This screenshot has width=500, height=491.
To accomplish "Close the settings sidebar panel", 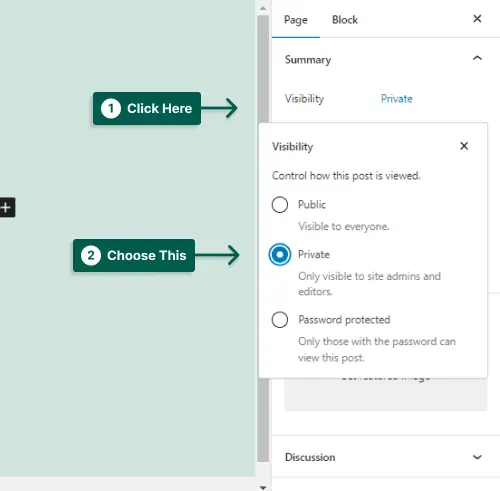I will 477,19.
